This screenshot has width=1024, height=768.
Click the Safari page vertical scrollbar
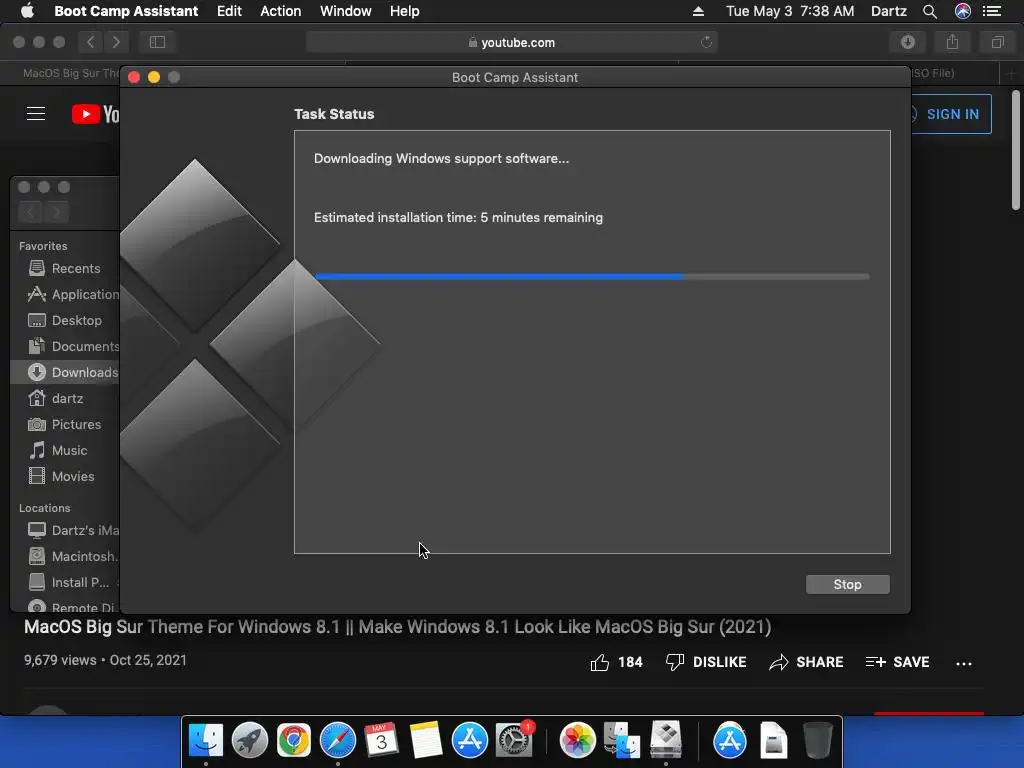tap(1016, 150)
